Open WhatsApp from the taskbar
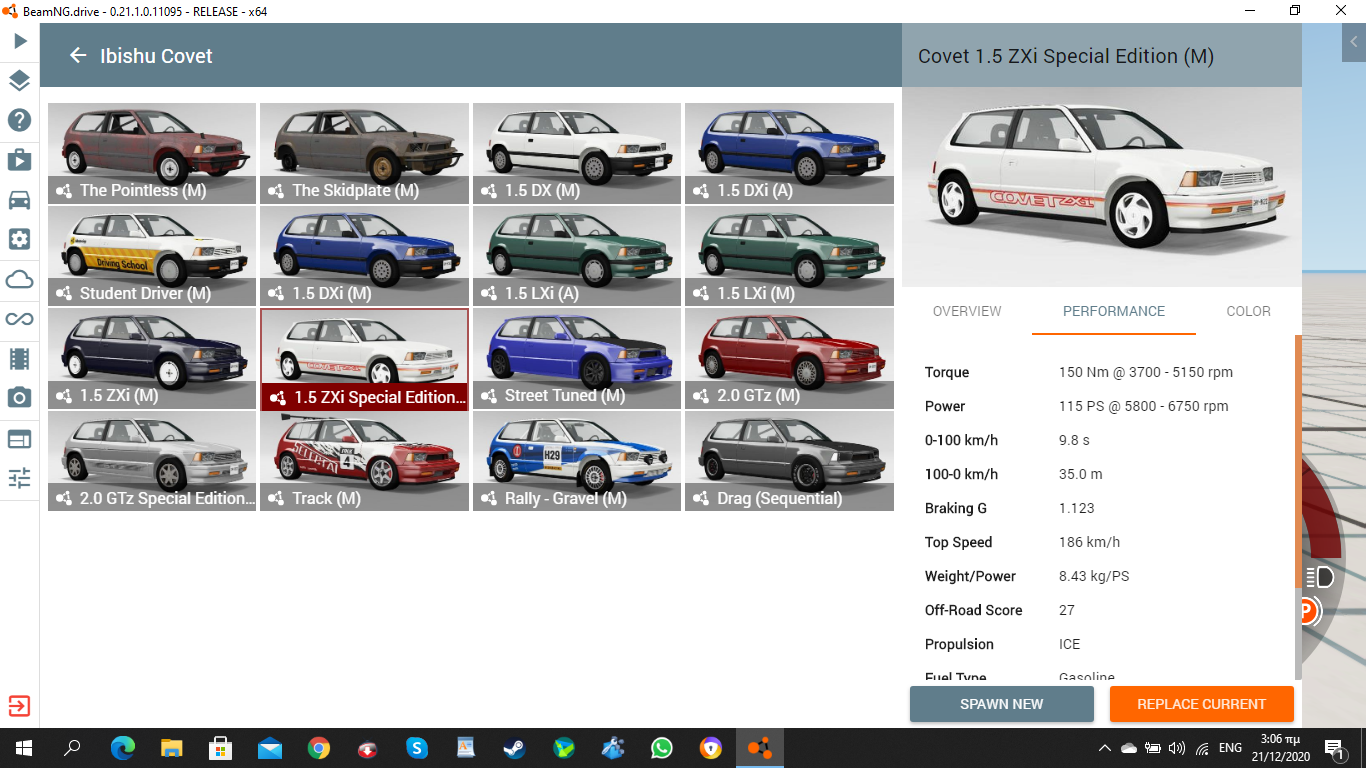The height and width of the screenshot is (768, 1366). (662, 748)
